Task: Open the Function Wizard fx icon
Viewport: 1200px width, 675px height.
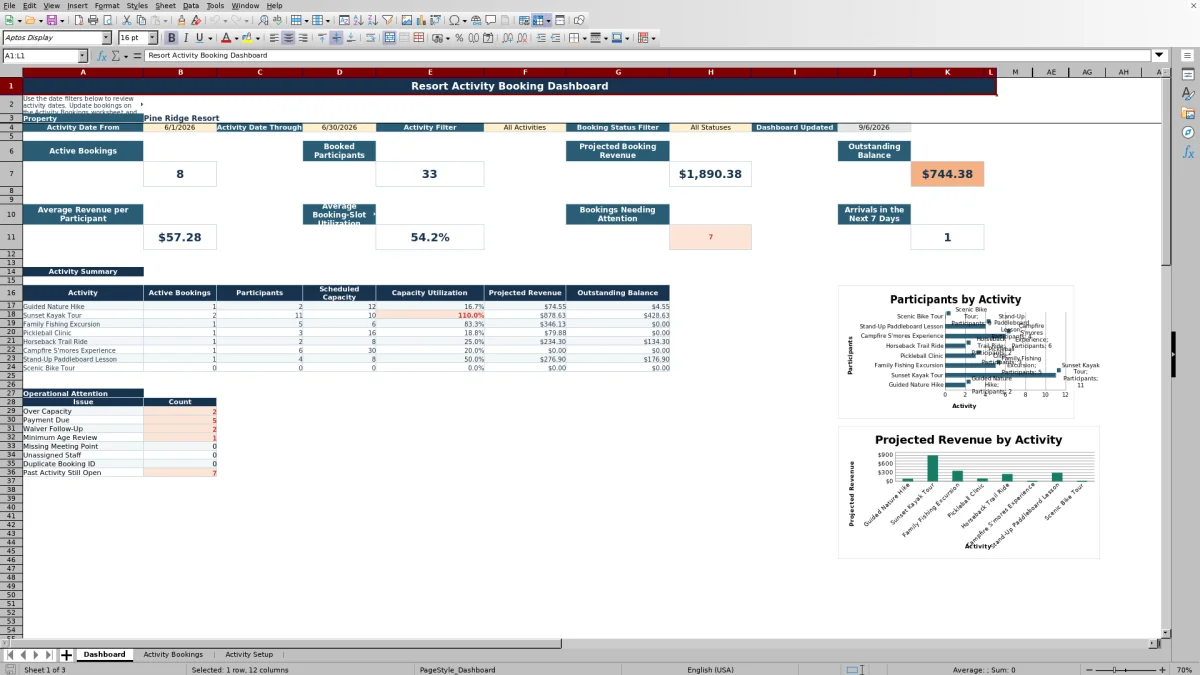Action: click(102, 56)
